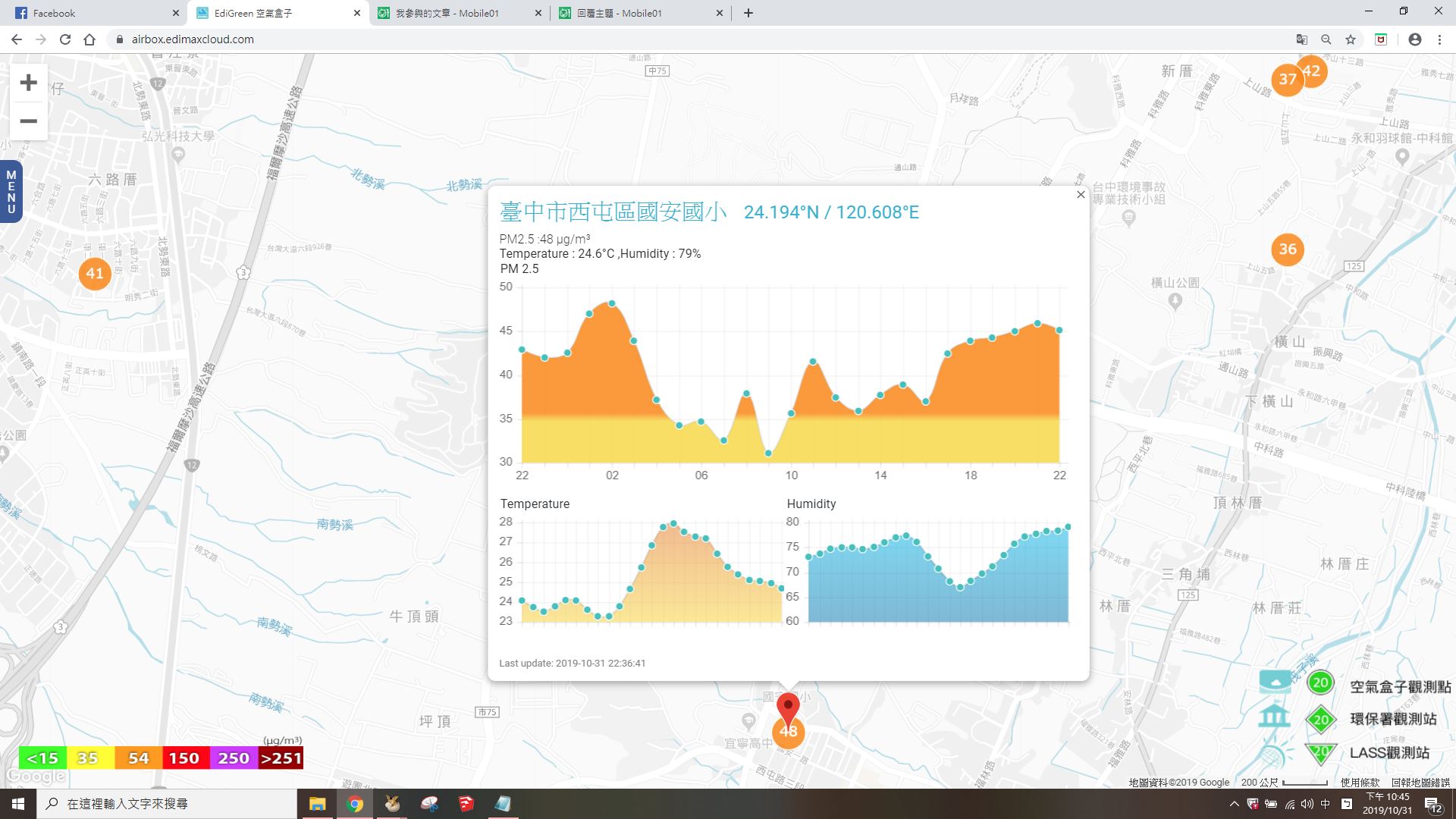
Task: Click the 回報地圖錯誤 report link
Action: (x=1420, y=782)
